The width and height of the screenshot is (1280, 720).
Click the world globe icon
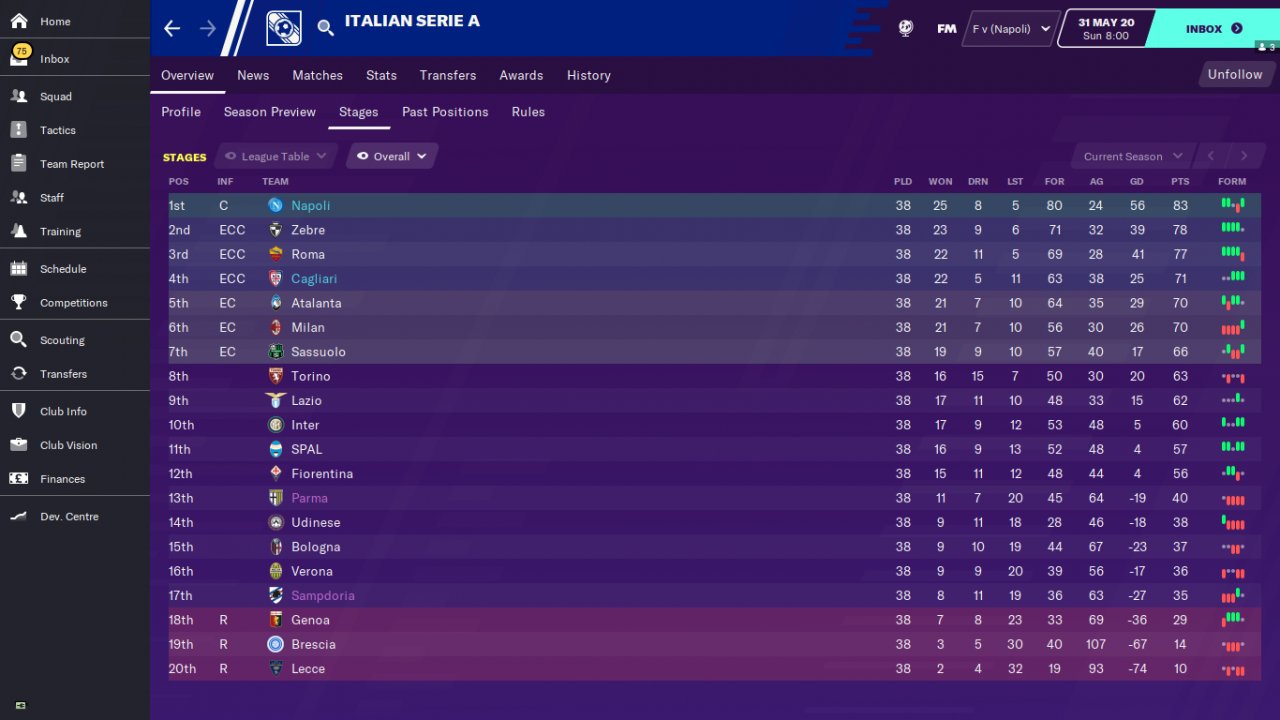pyautogui.click(x=906, y=28)
